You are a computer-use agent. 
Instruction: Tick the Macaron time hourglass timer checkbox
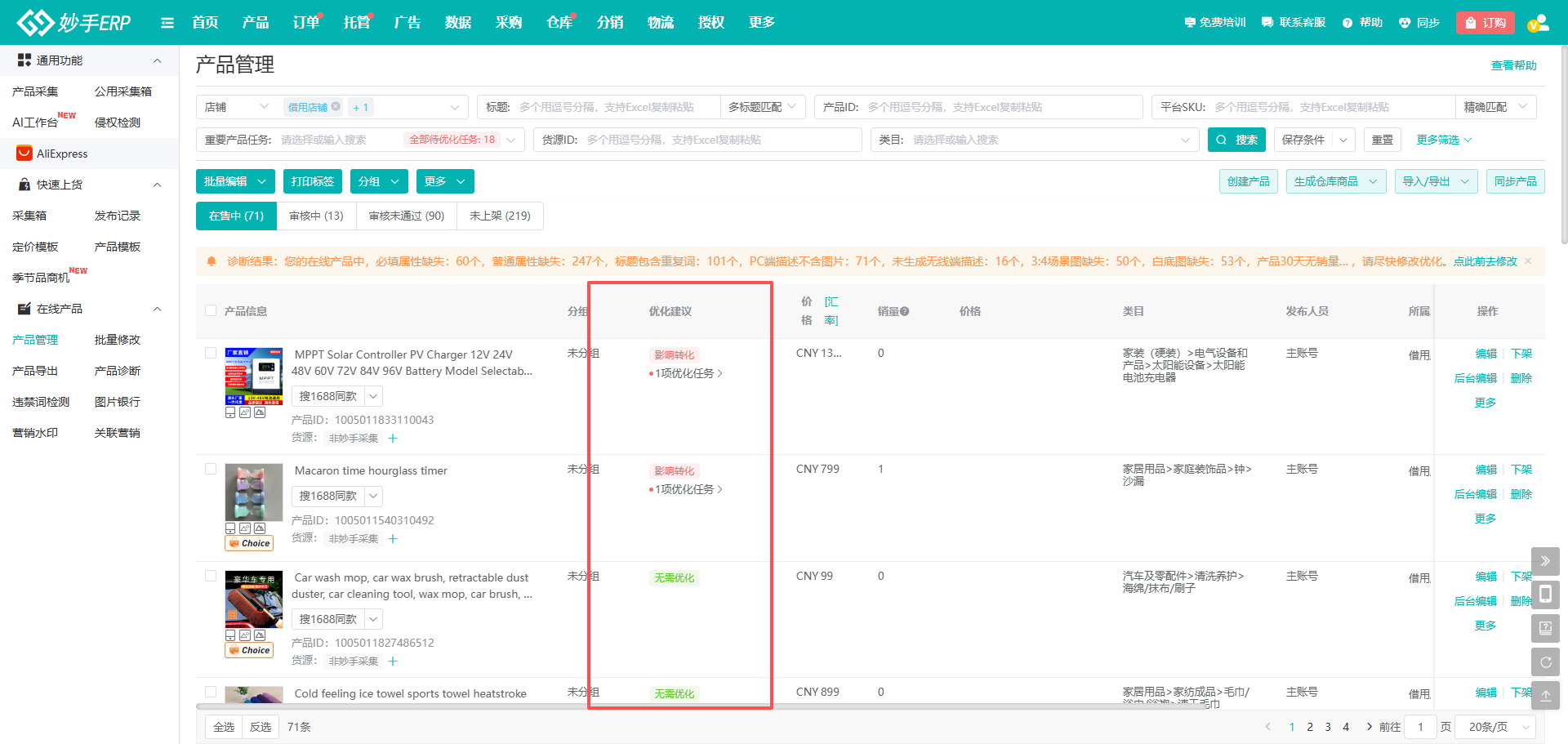point(211,470)
